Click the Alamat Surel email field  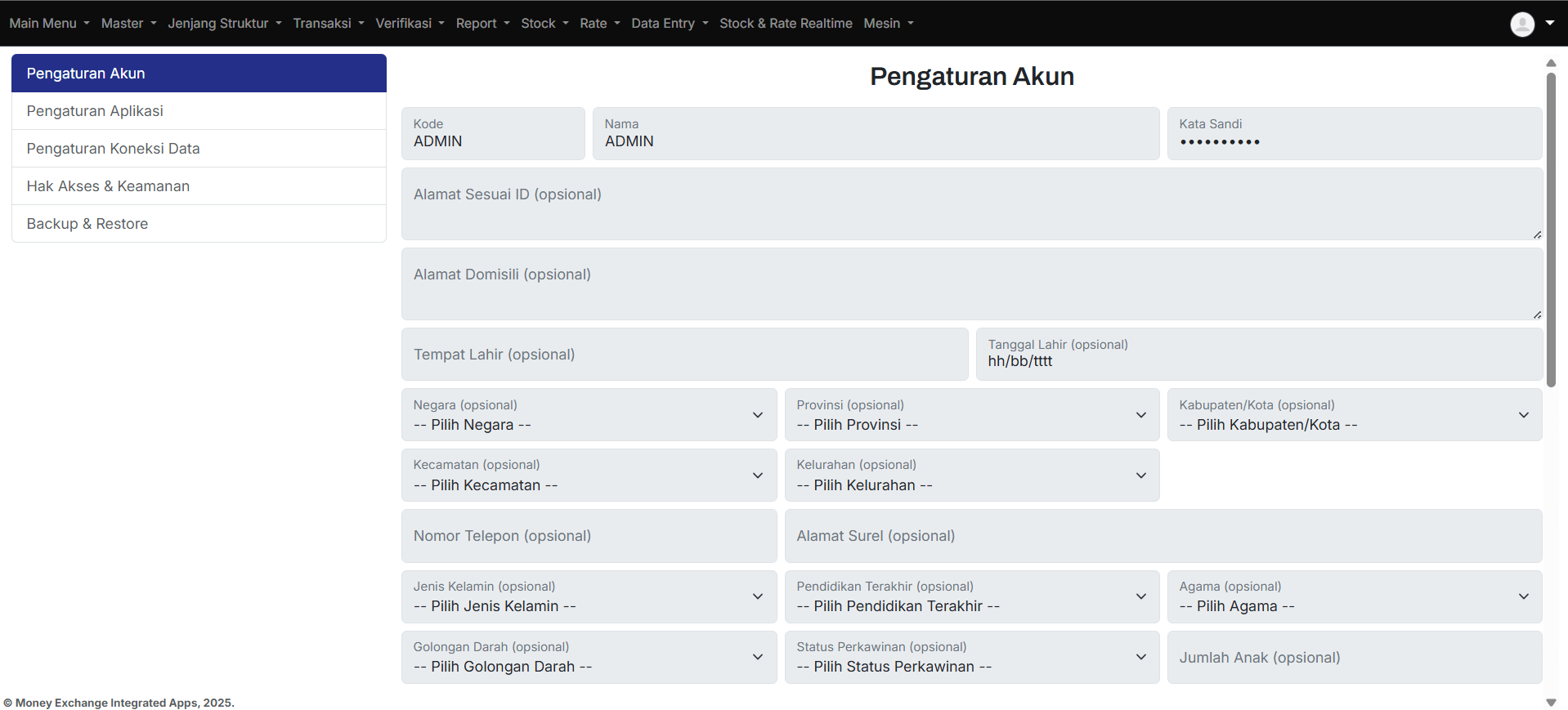[x=1163, y=536]
